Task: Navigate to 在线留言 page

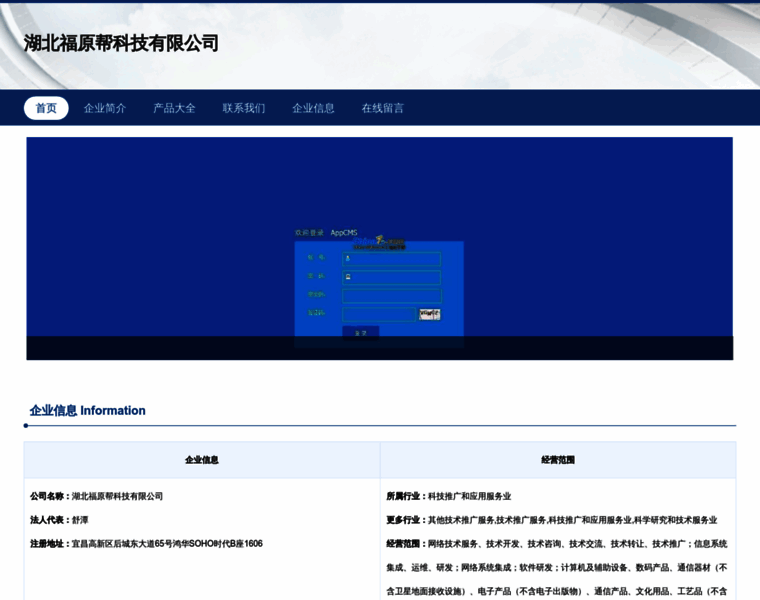Action: (383, 108)
